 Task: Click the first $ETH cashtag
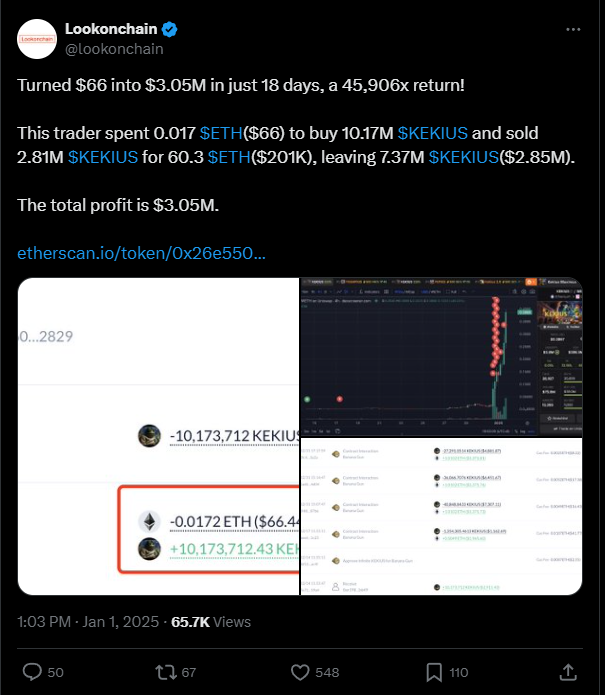pos(221,133)
